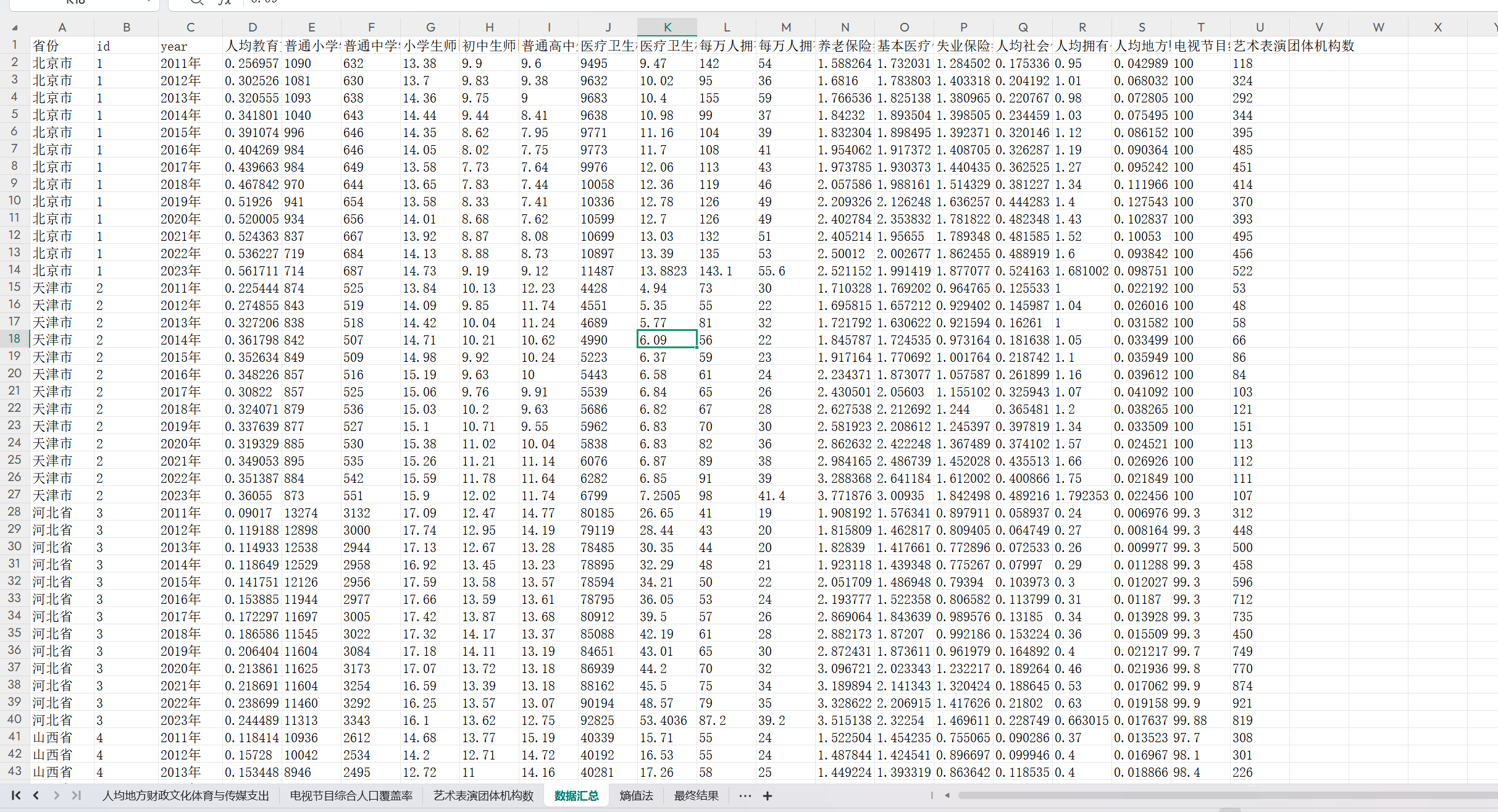Viewport: 1498px width, 812px height.
Task: Open the 最终结果 sheet tab
Action: click(x=696, y=796)
